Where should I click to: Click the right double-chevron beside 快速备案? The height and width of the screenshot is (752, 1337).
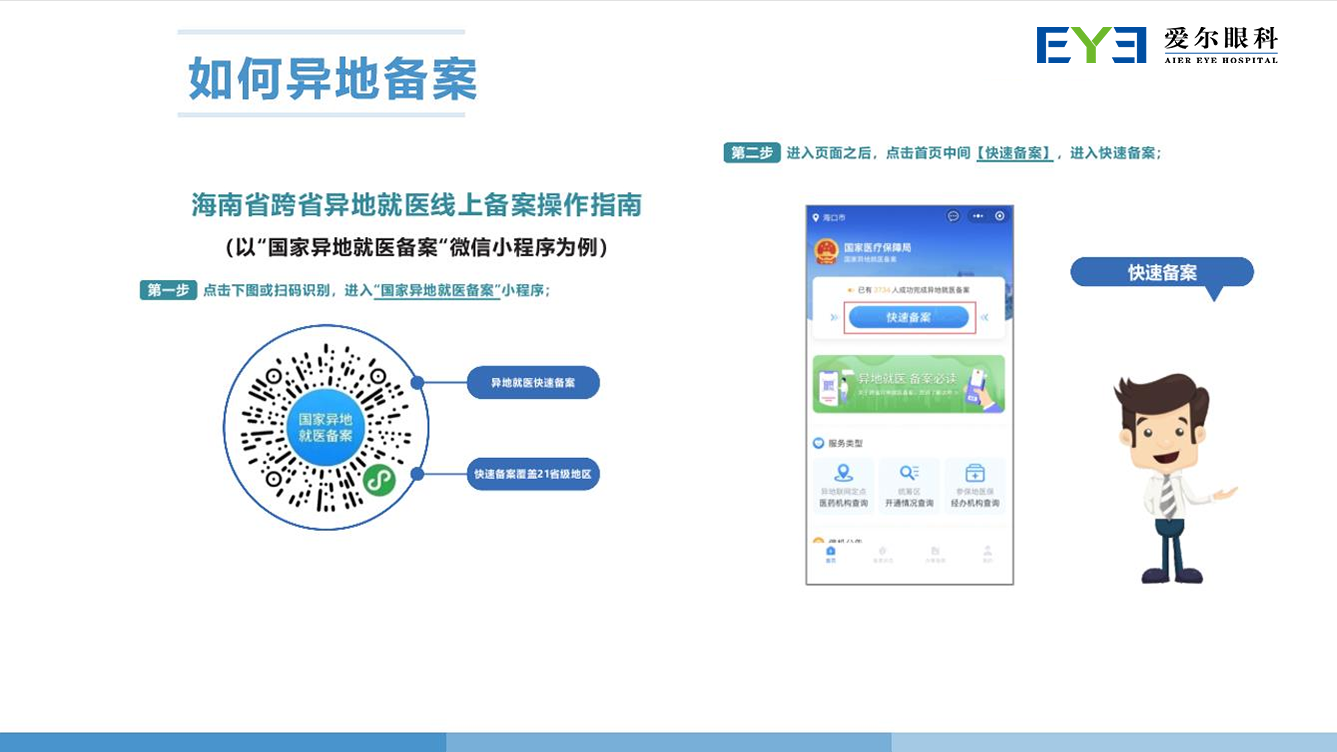click(x=985, y=317)
